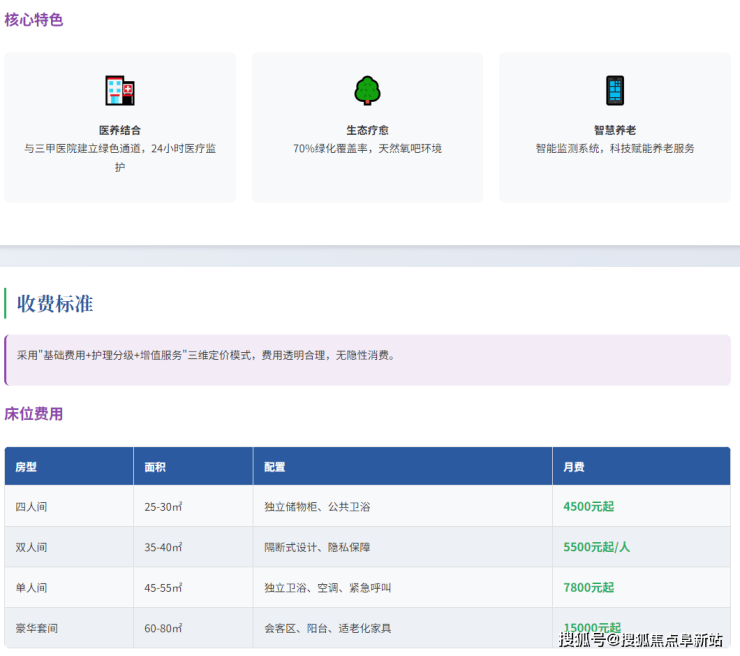The image size is (740, 656).
Task: Click the green tree icon above 生态疗愈
Action: (367, 91)
